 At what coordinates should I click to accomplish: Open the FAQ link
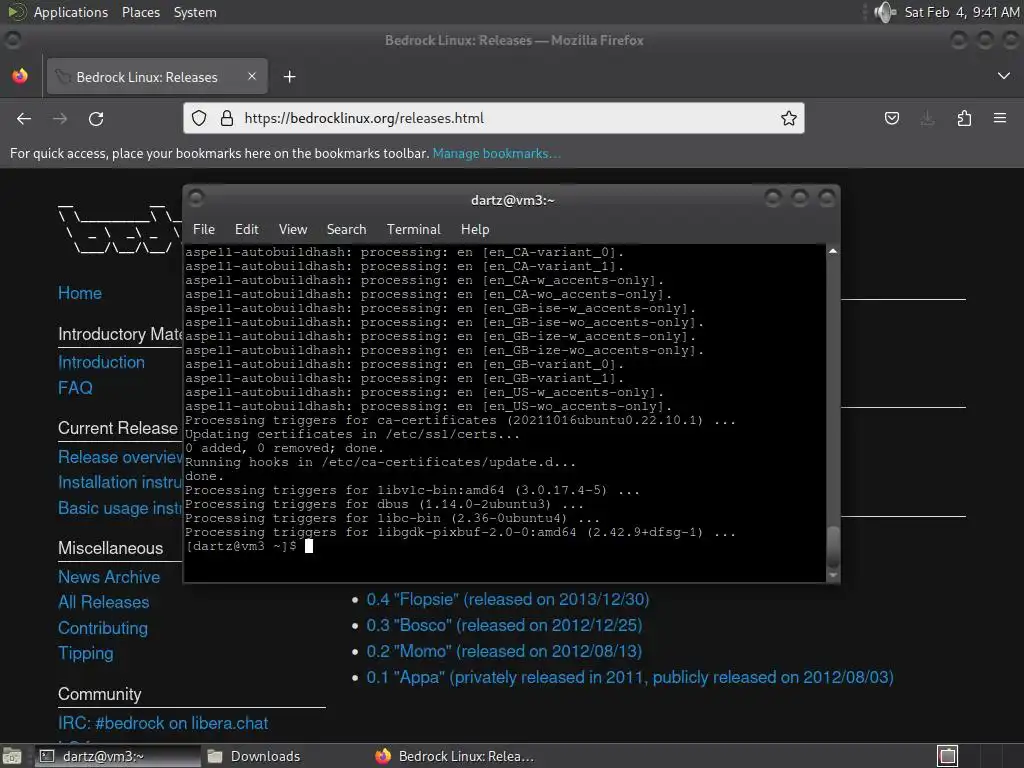(75, 388)
